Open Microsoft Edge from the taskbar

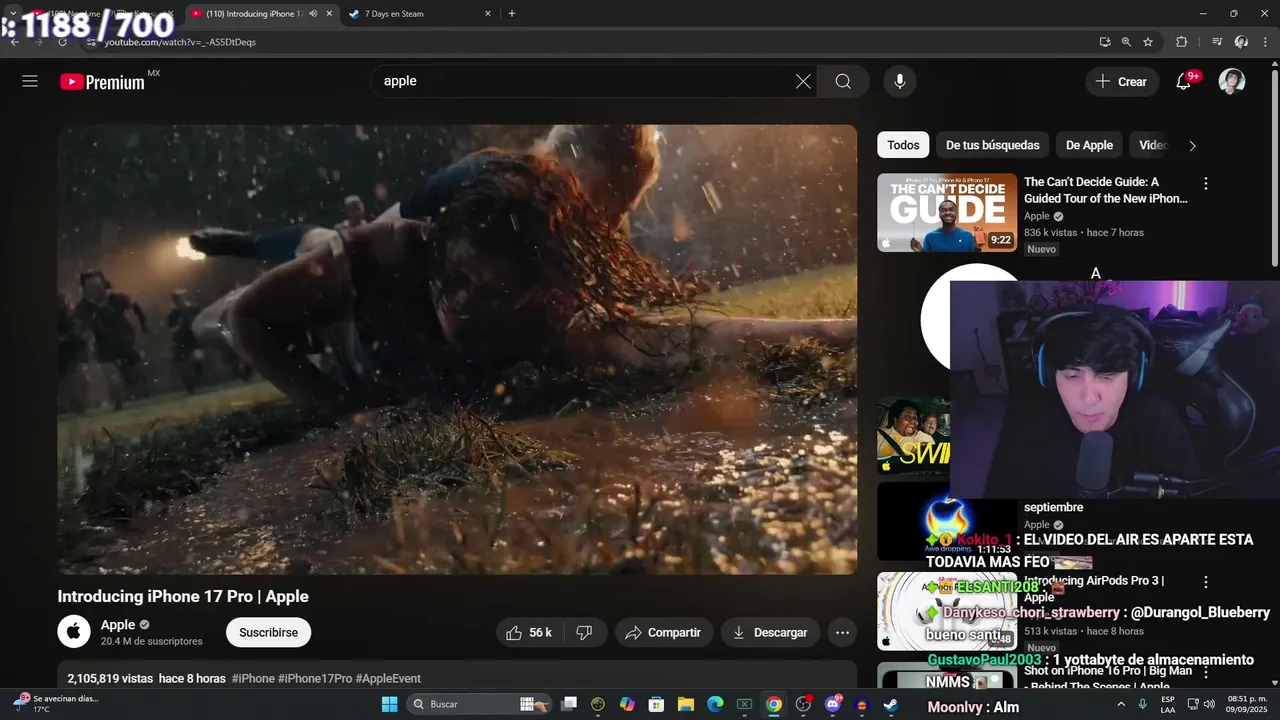[715, 704]
